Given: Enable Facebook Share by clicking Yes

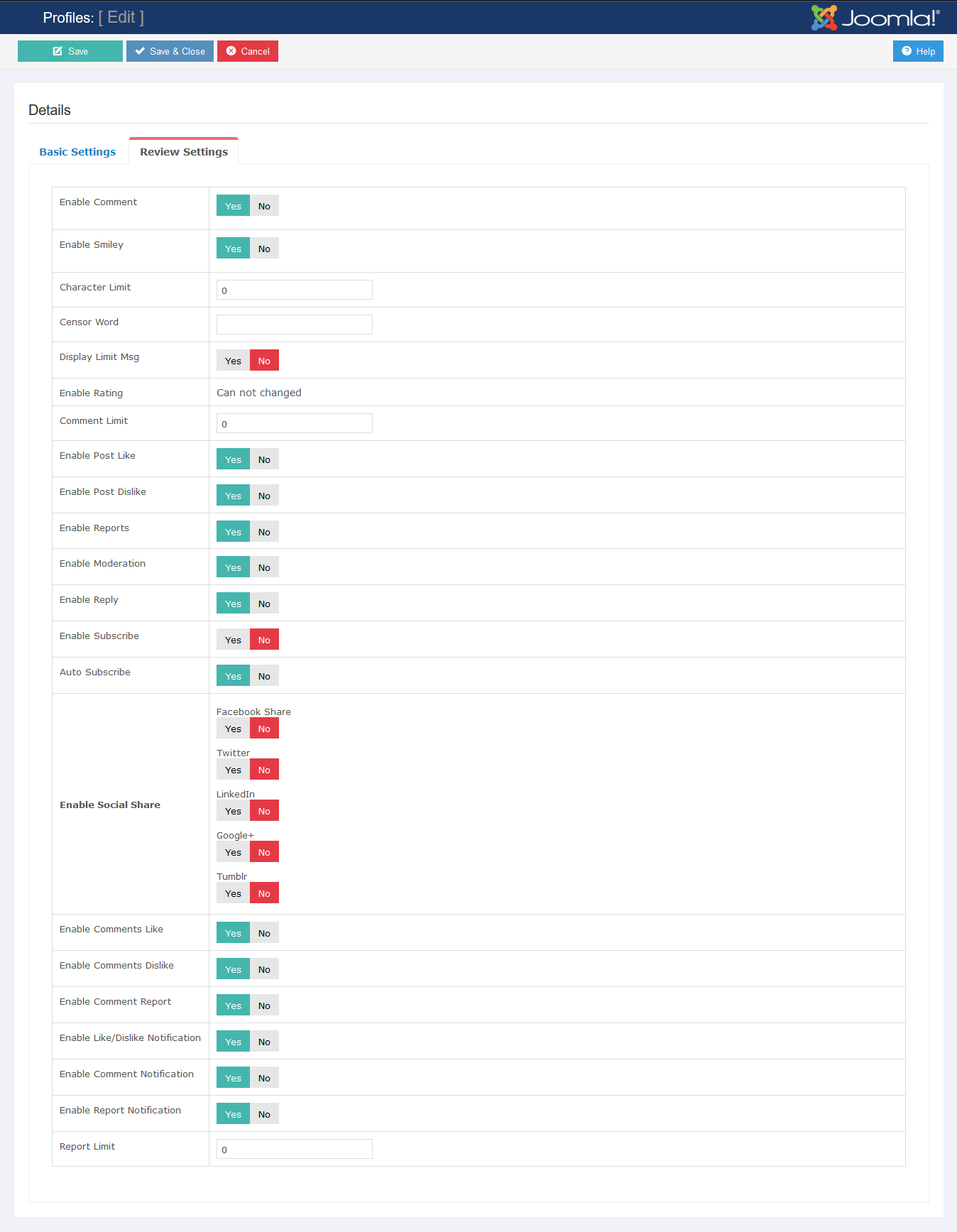Looking at the screenshot, I should coord(233,729).
